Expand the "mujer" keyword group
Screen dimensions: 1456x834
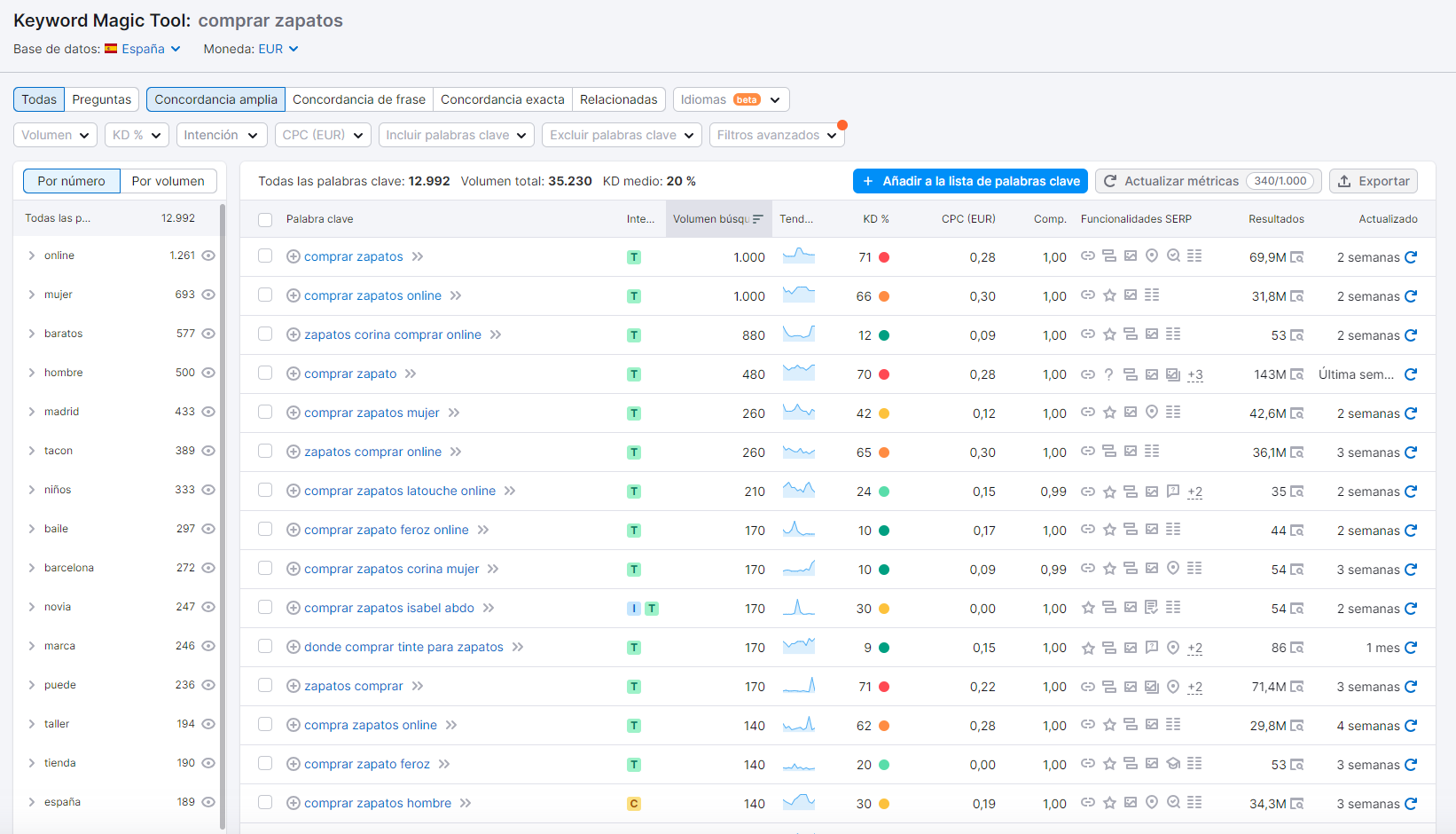(34, 294)
